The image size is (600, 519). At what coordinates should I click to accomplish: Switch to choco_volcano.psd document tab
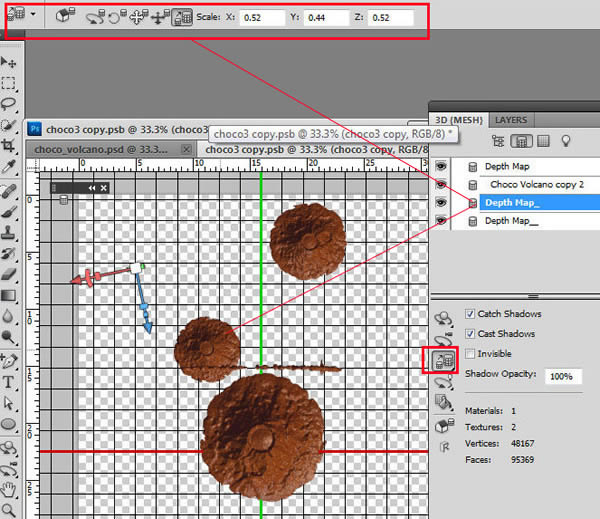click(x=101, y=149)
